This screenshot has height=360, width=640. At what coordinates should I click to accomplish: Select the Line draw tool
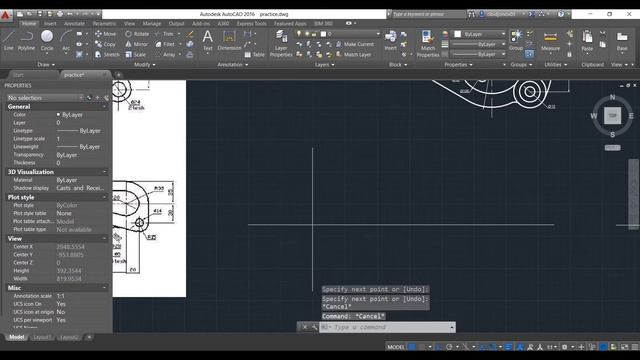tap(9, 40)
